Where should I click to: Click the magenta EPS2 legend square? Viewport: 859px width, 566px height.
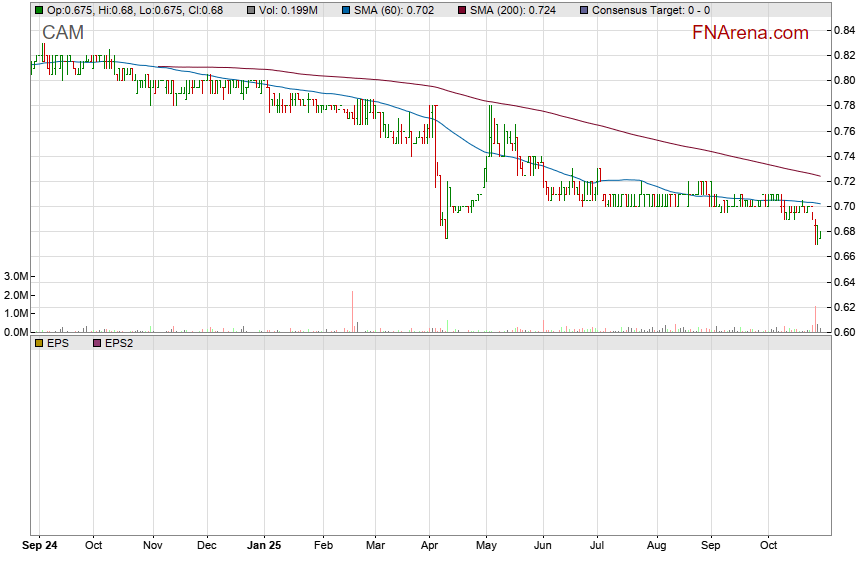coord(96,343)
